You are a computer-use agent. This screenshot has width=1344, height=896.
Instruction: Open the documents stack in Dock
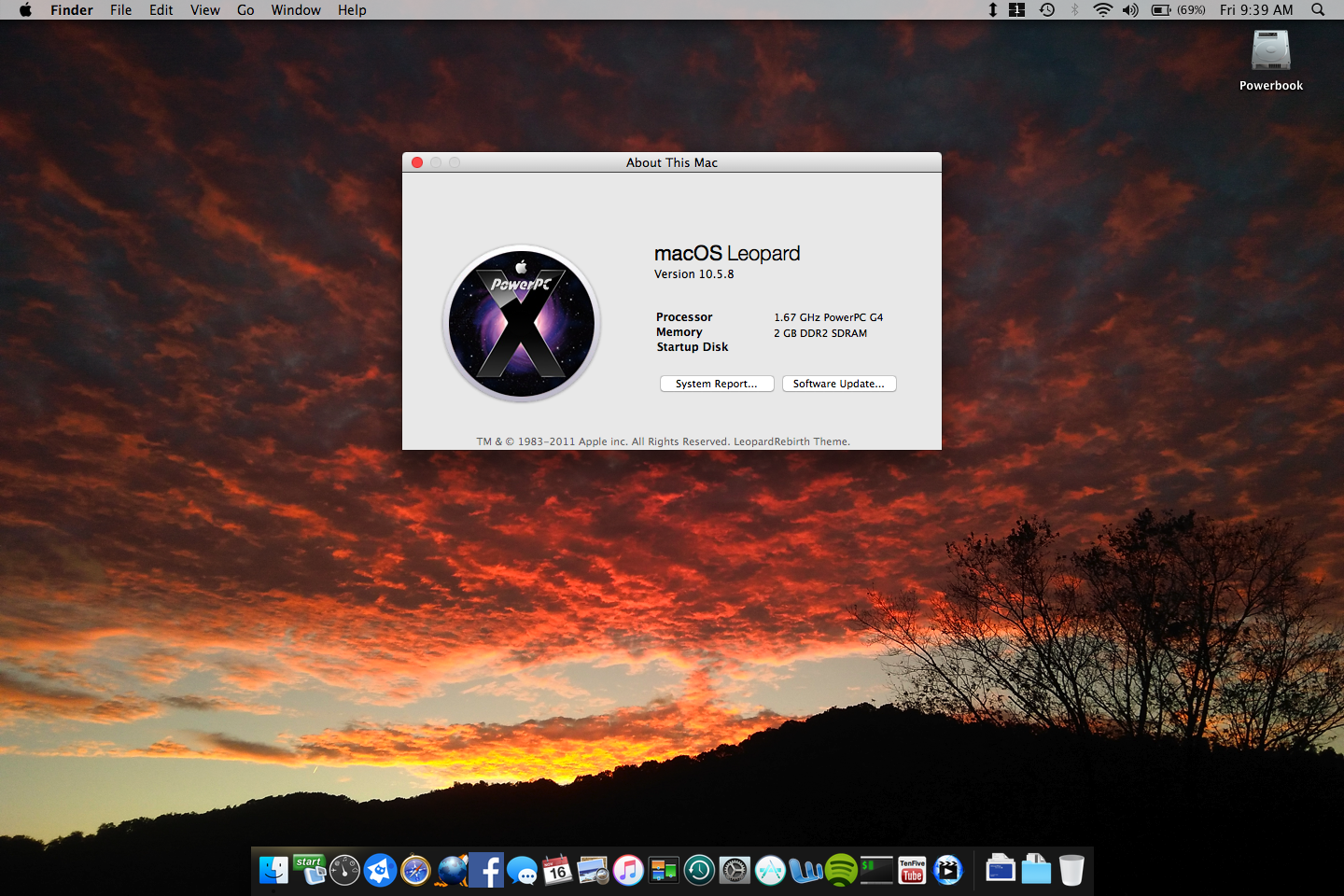click(x=1001, y=870)
